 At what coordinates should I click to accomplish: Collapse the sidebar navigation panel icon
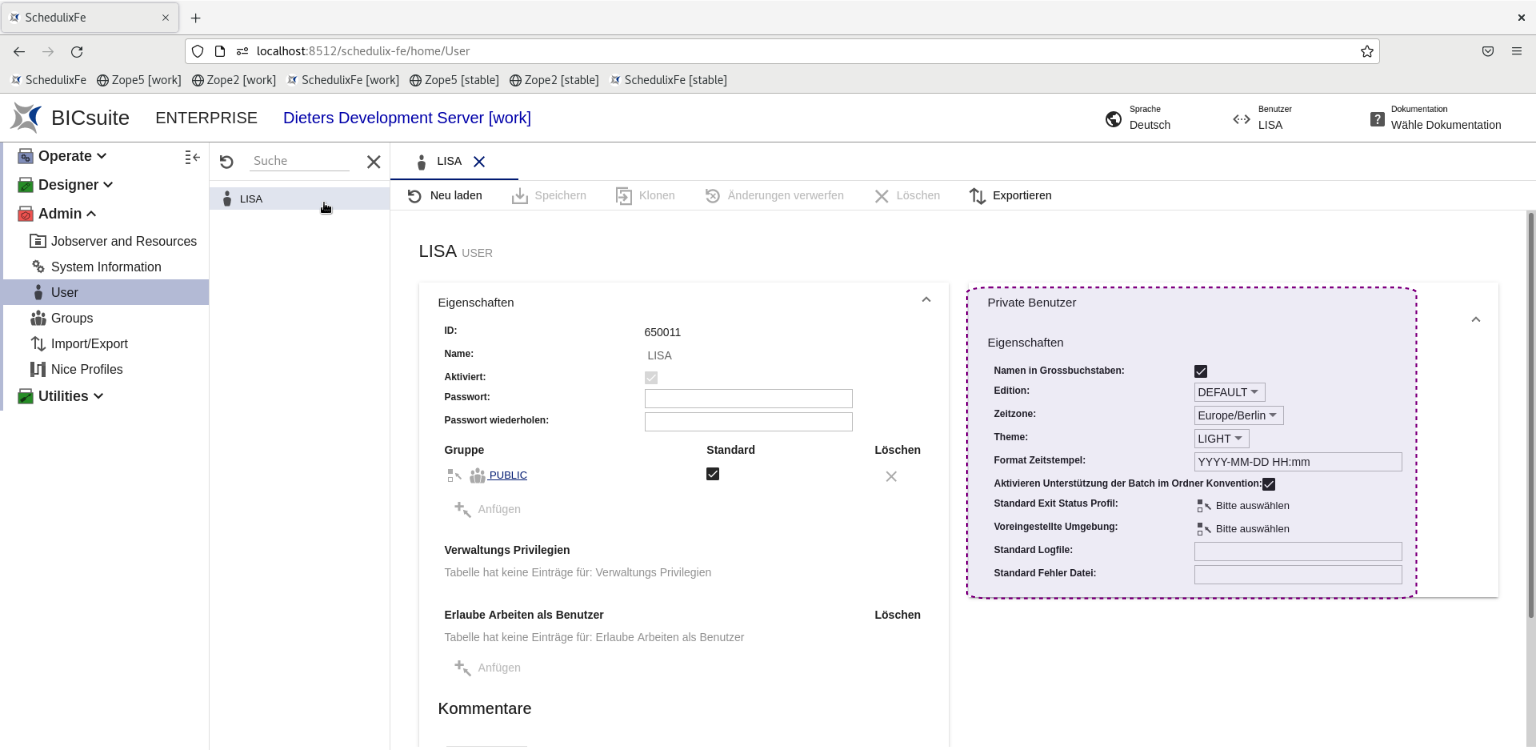(x=193, y=157)
